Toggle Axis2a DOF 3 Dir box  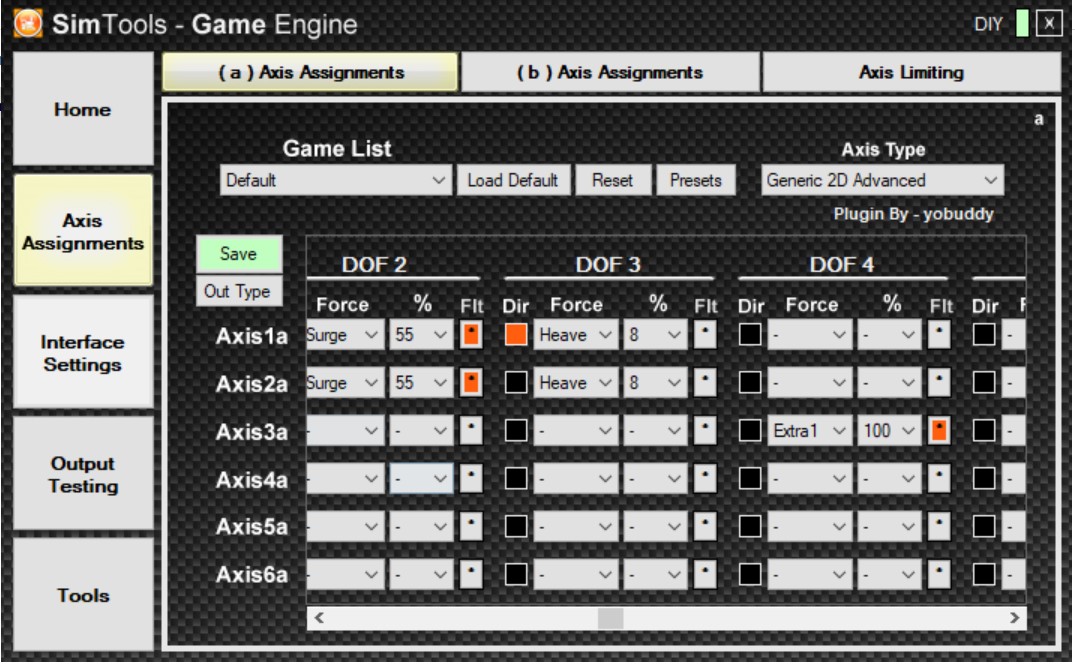pos(516,382)
